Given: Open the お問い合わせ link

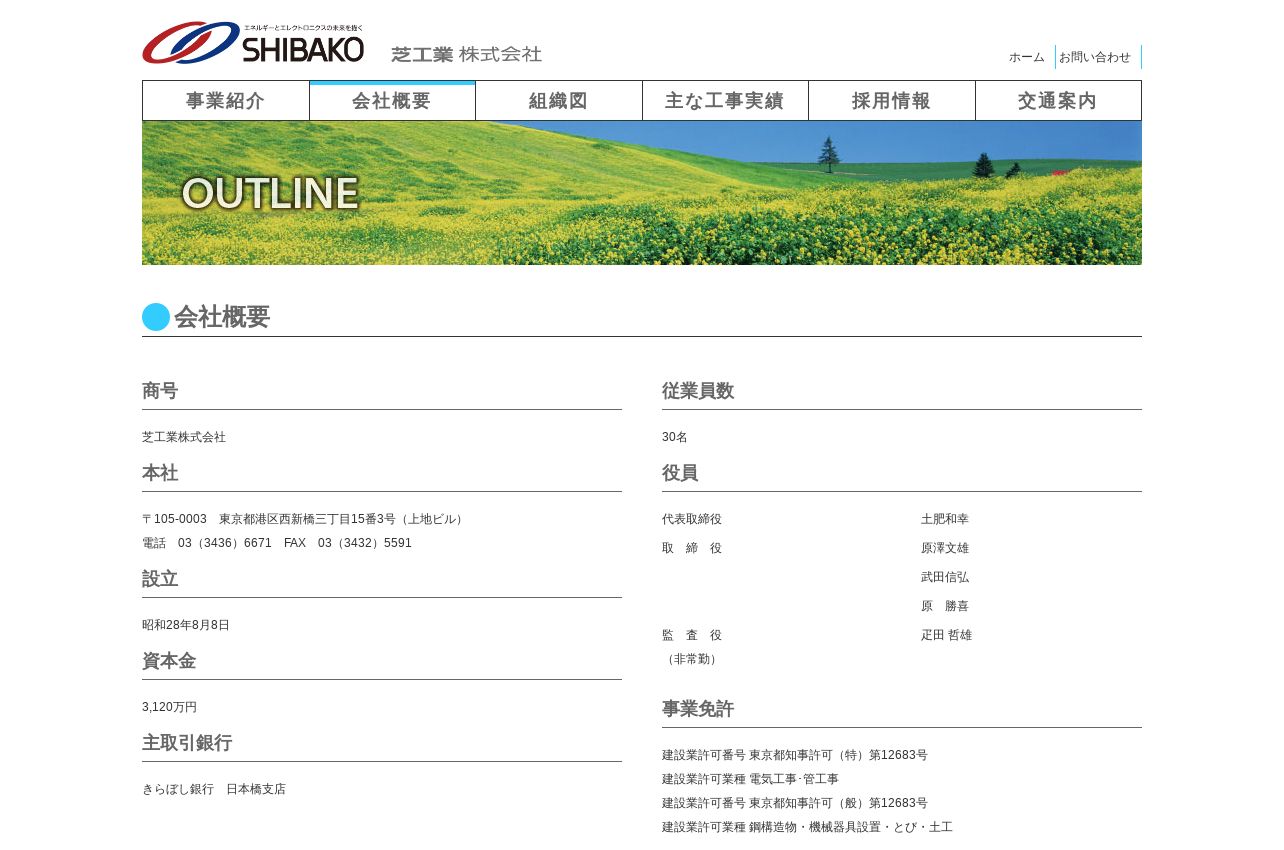Looking at the screenshot, I should [1095, 57].
